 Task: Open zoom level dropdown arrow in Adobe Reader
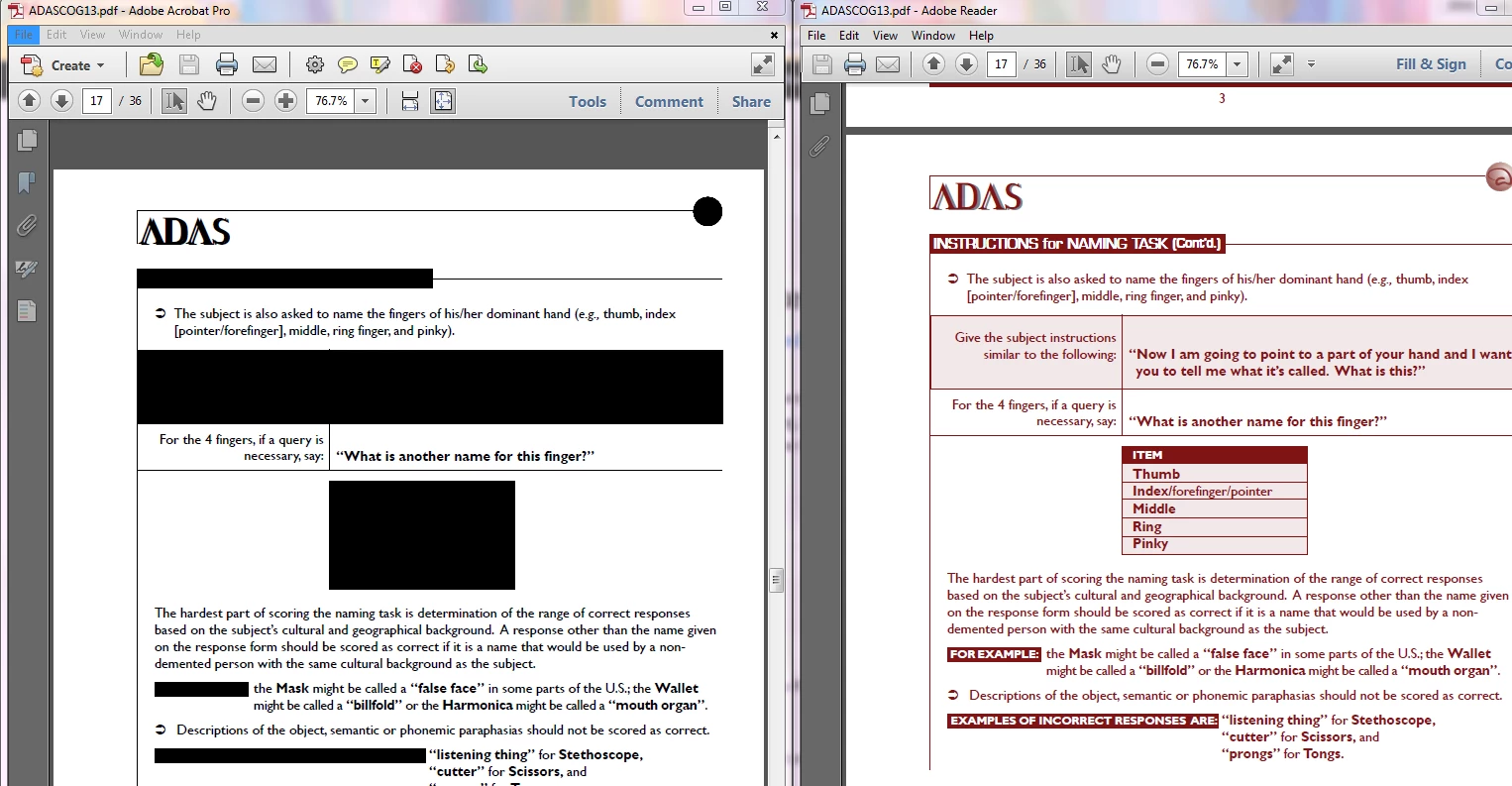1237,64
